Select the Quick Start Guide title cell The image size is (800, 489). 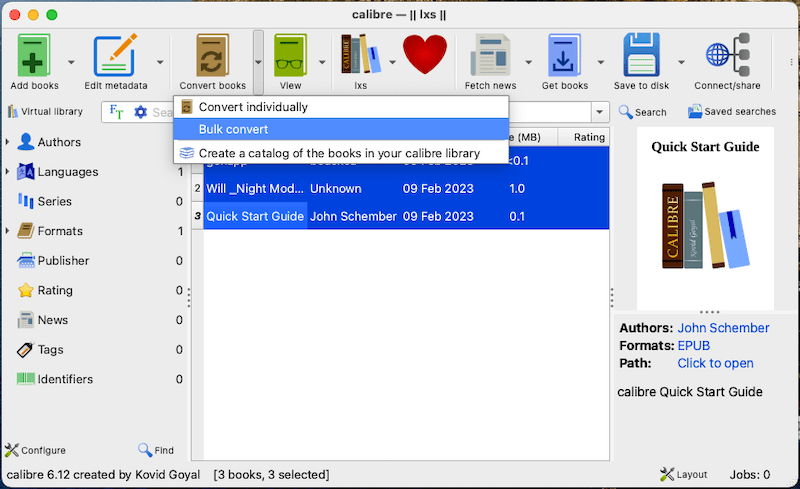[x=255, y=216]
